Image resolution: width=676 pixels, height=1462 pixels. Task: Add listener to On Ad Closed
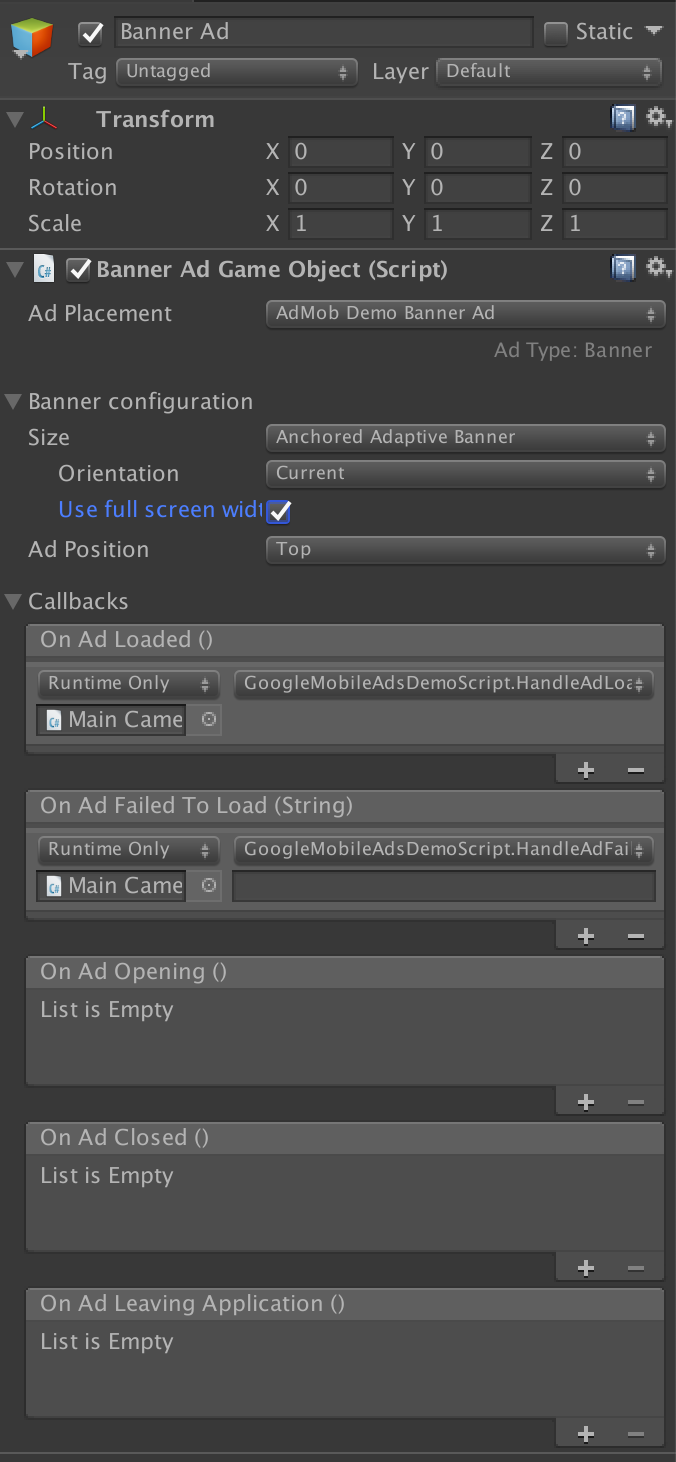pyautogui.click(x=586, y=1268)
